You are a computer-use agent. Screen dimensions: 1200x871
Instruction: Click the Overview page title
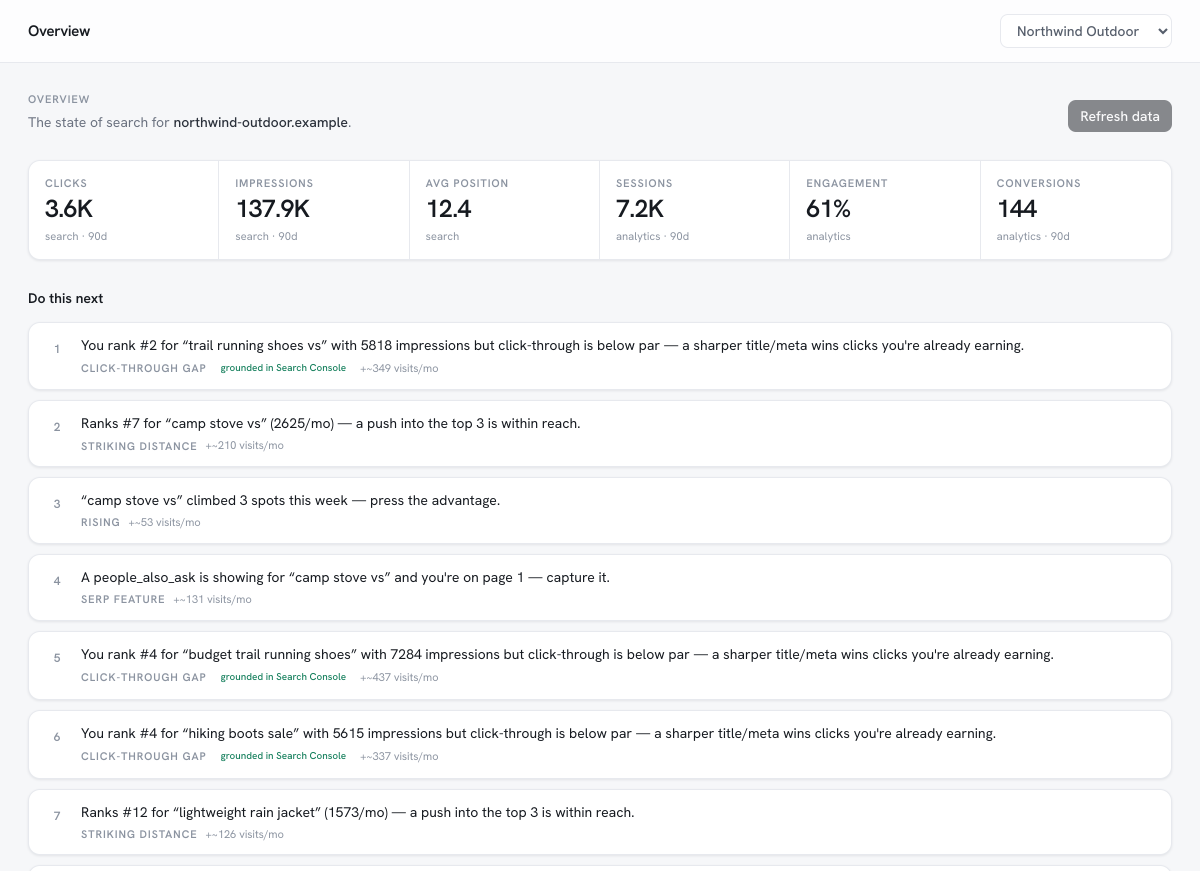[x=59, y=31]
